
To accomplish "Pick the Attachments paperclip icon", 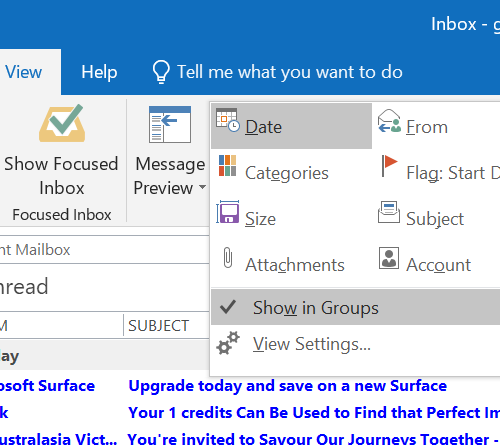I will tap(228, 257).
